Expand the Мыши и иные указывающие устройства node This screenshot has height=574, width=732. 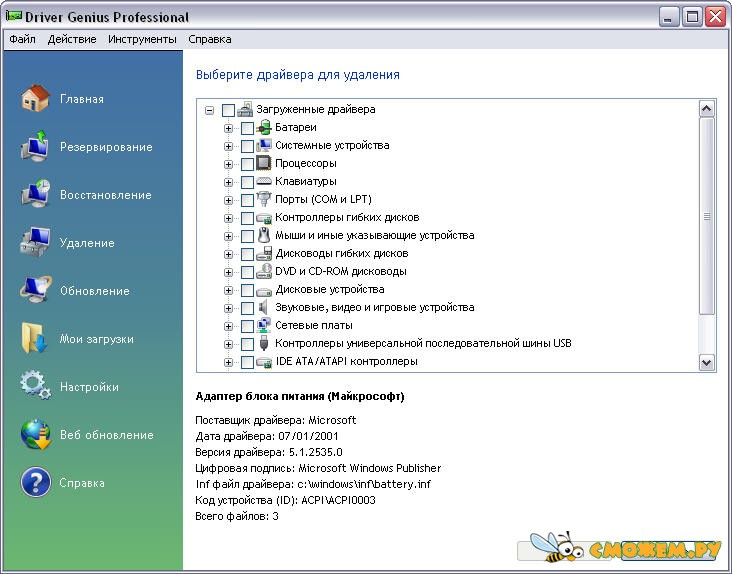click(228, 237)
